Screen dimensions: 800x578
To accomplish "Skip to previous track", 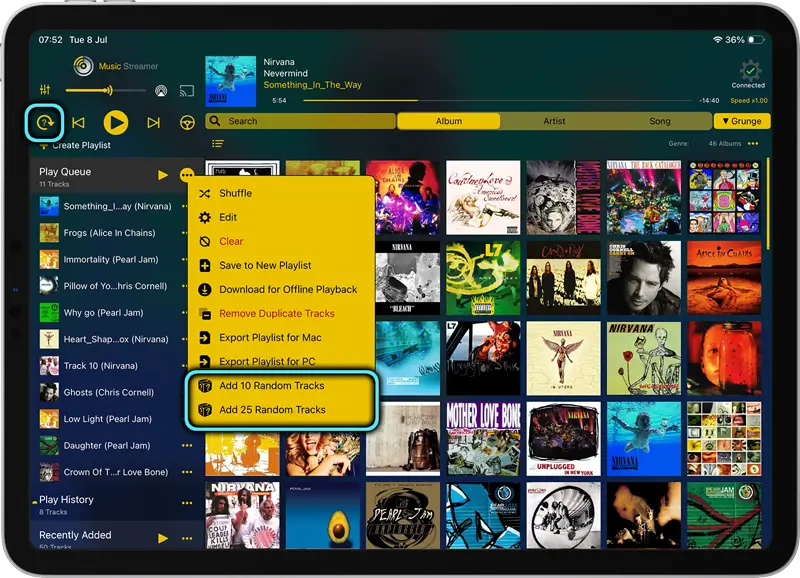I will click(x=79, y=122).
